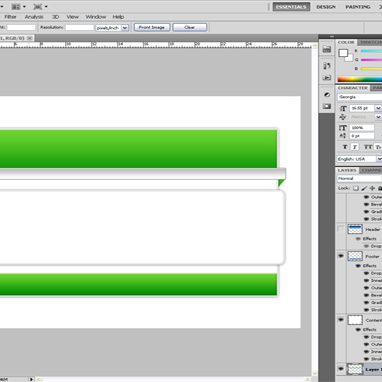Open the History panel icon in the dock
Screen dimensions: 382x382
pyautogui.click(x=327, y=66)
